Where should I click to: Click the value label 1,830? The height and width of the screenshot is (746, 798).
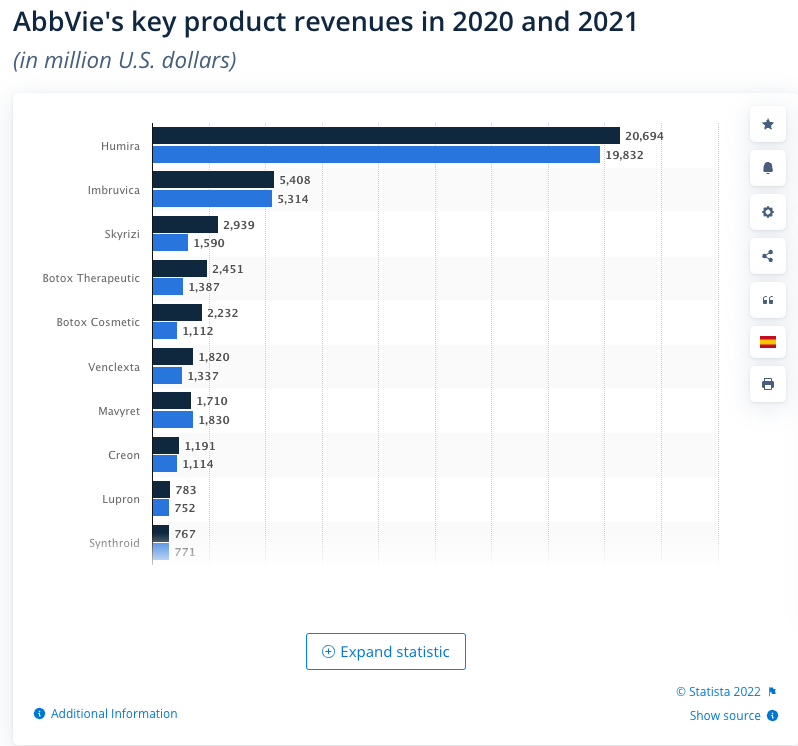point(214,420)
